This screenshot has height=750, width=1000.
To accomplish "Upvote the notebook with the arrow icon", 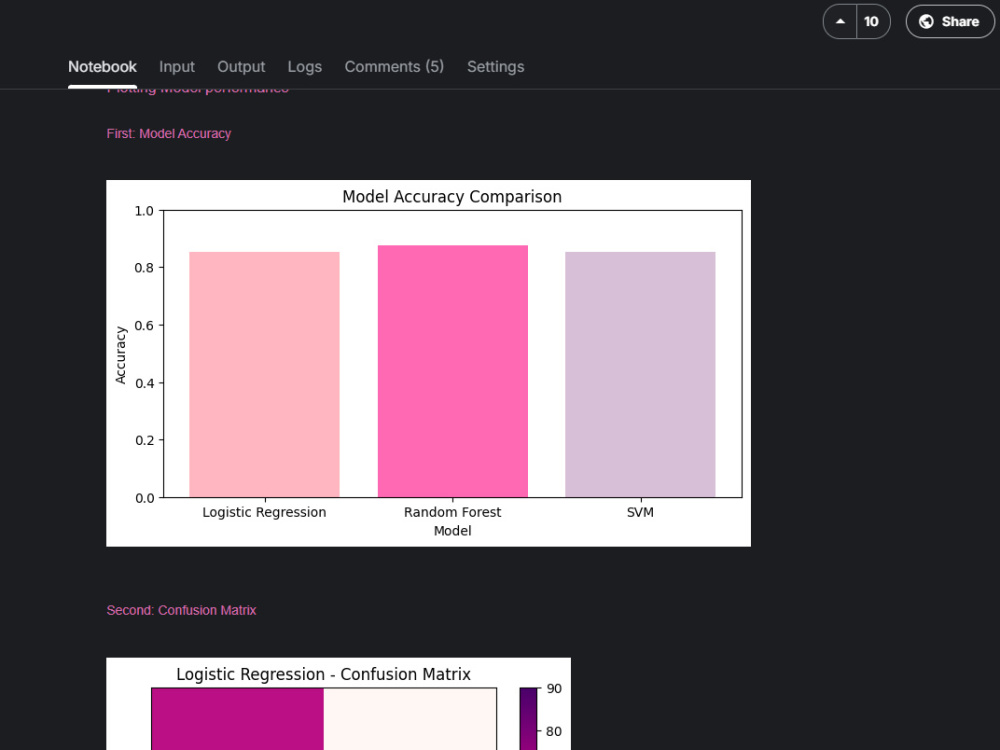I will pyautogui.click(x=840, y=22).
